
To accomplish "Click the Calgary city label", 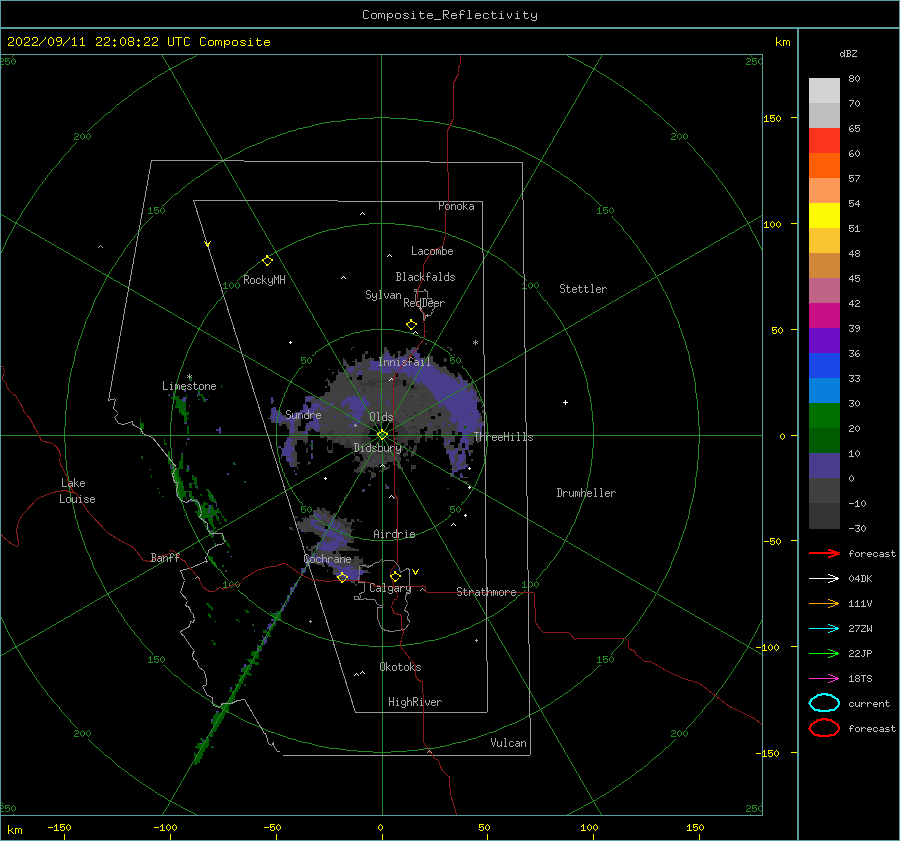I will (390, 588).
